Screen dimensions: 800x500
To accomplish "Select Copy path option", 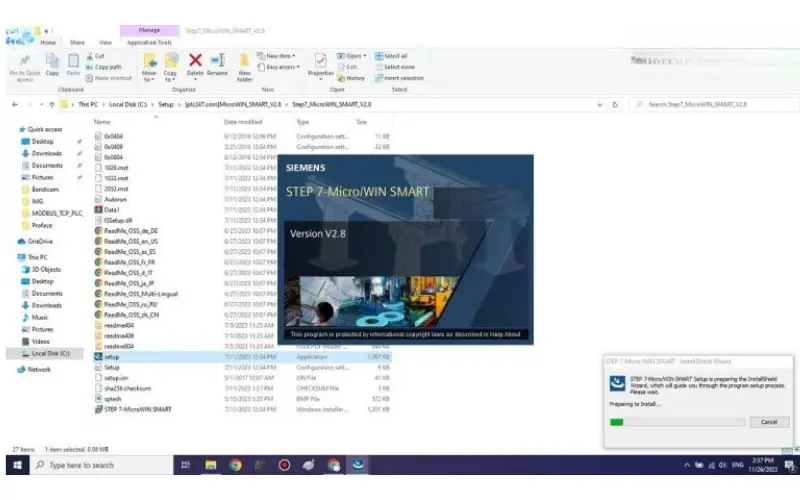I will coord(104,67).
